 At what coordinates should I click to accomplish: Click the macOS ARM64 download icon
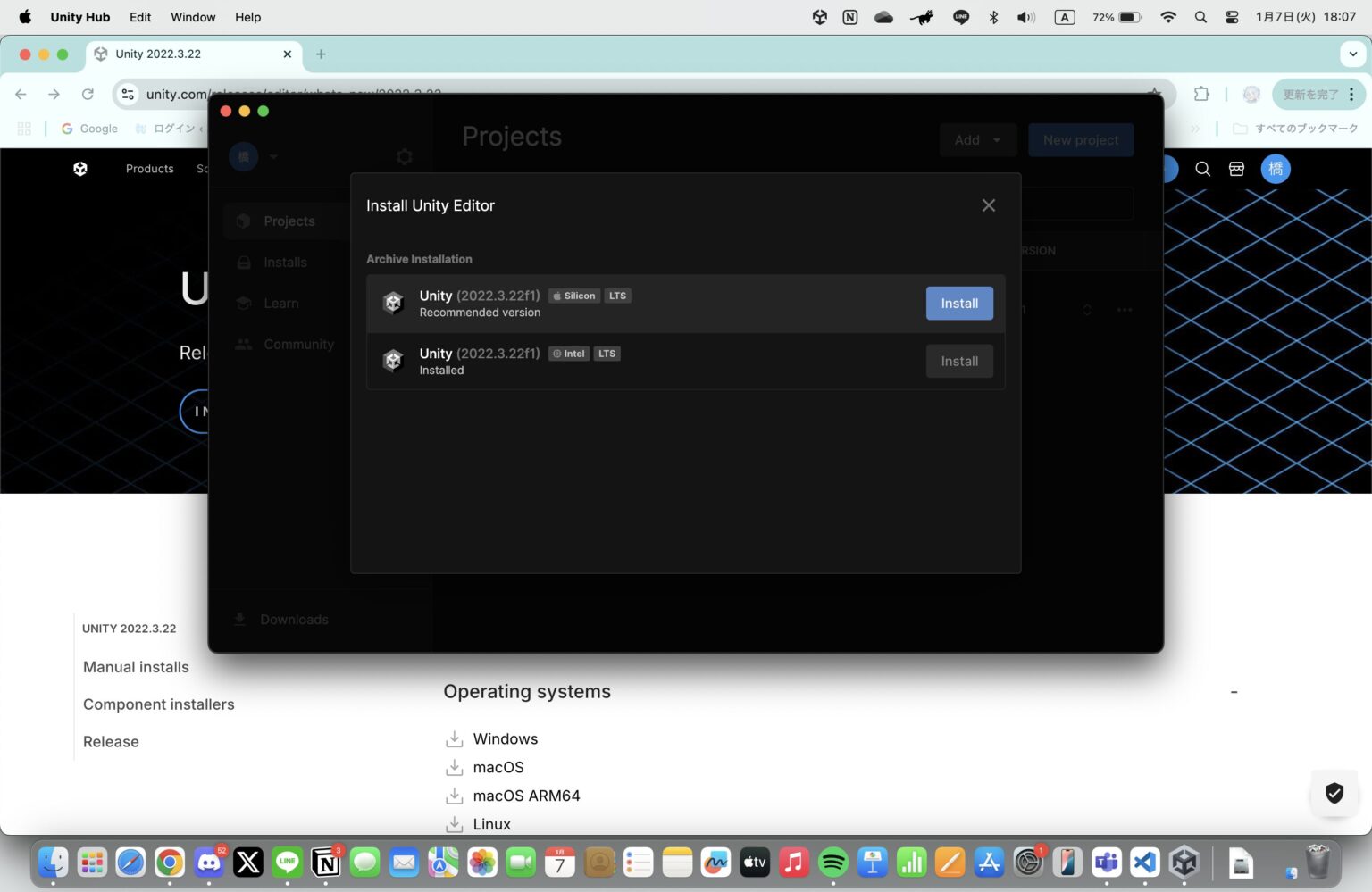coord(455,796)
